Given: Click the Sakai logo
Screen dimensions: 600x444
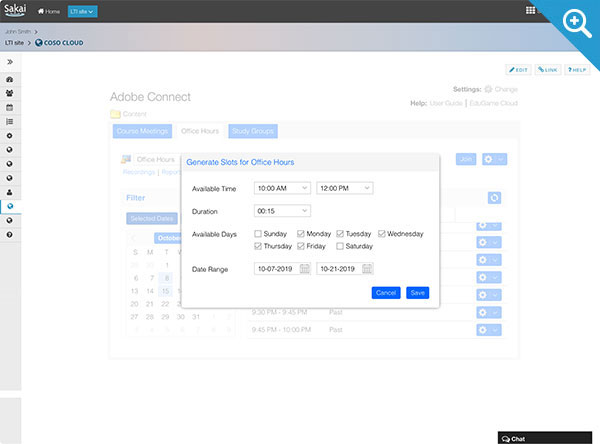Looking at the screenshot, I should click(15, 10).
